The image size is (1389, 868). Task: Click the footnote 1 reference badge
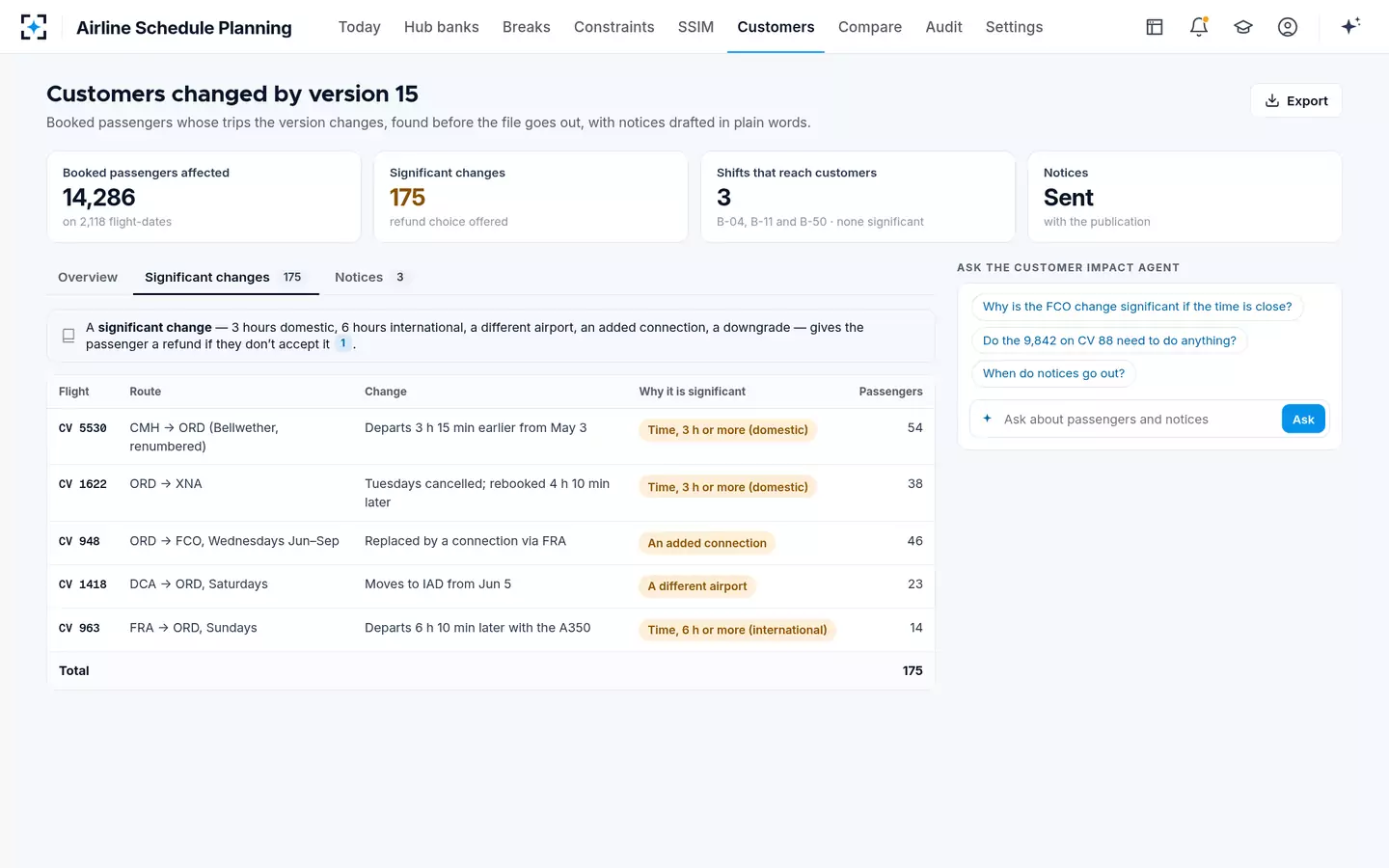pos(342,343)
